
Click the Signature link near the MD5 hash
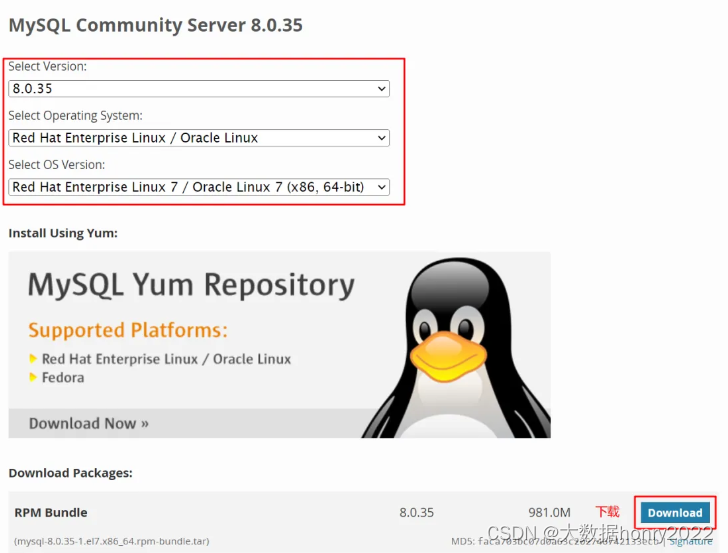tap(690, 541)
